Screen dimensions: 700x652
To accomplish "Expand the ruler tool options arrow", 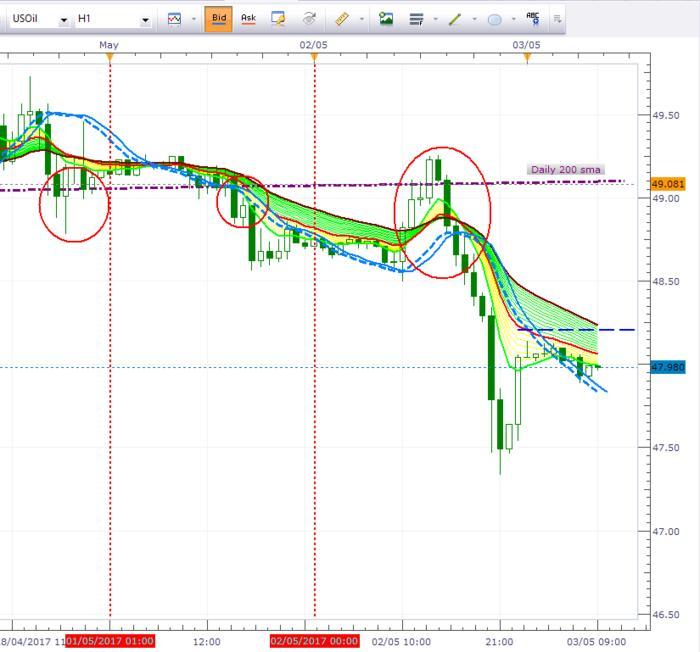I will pyautogui.click(x=362, y=19).
